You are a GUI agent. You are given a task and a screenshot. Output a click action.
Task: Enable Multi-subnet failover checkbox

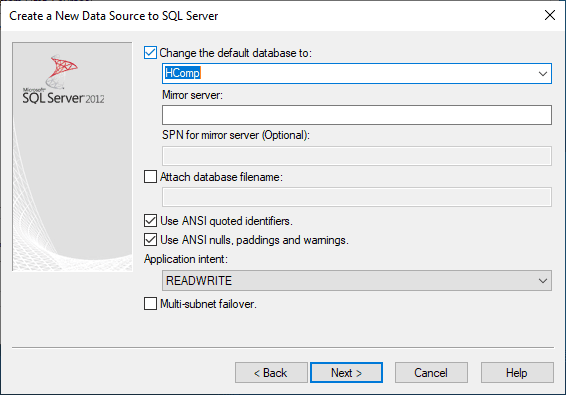150,304
